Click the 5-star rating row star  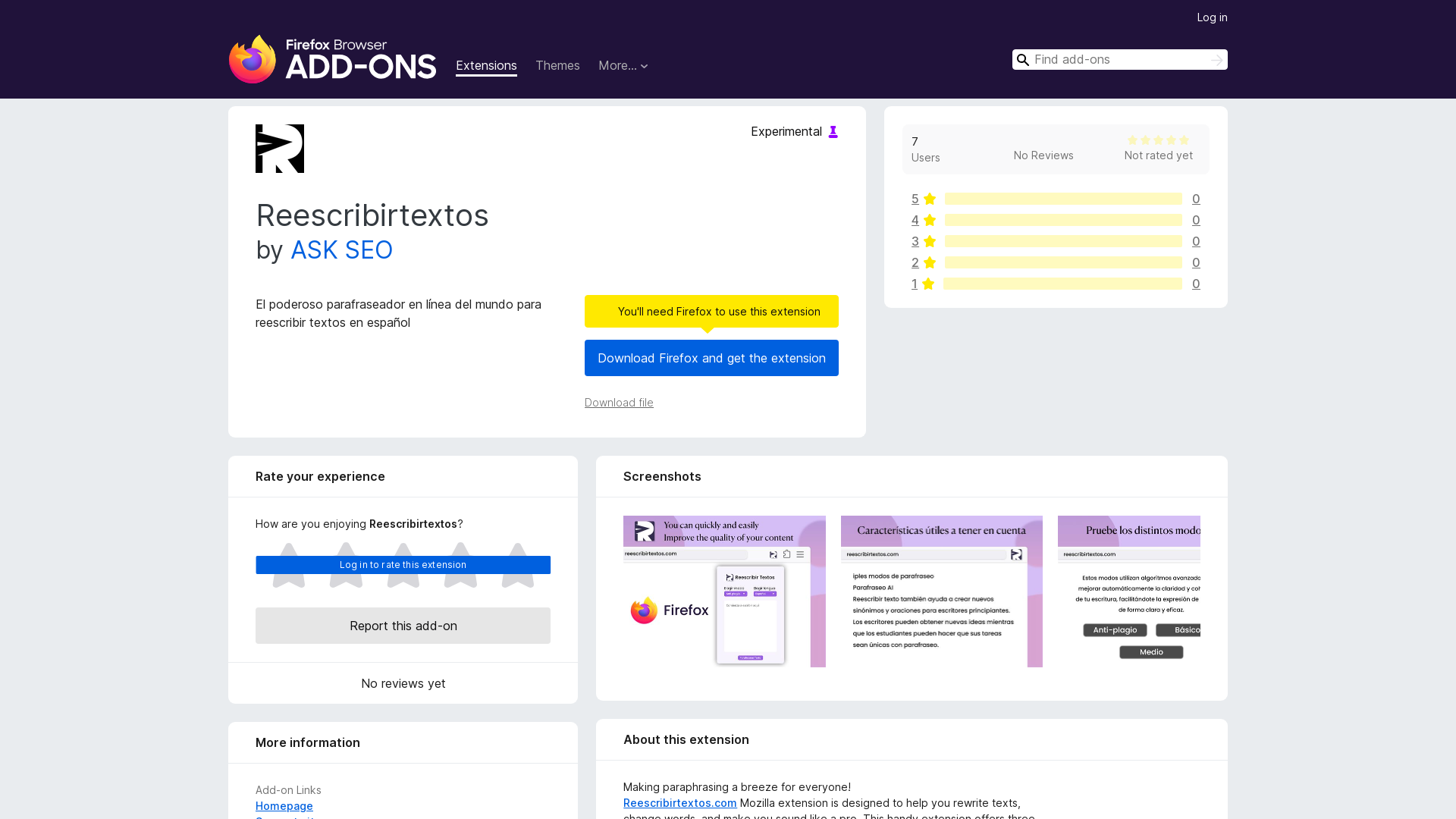[x=930, y=199]
